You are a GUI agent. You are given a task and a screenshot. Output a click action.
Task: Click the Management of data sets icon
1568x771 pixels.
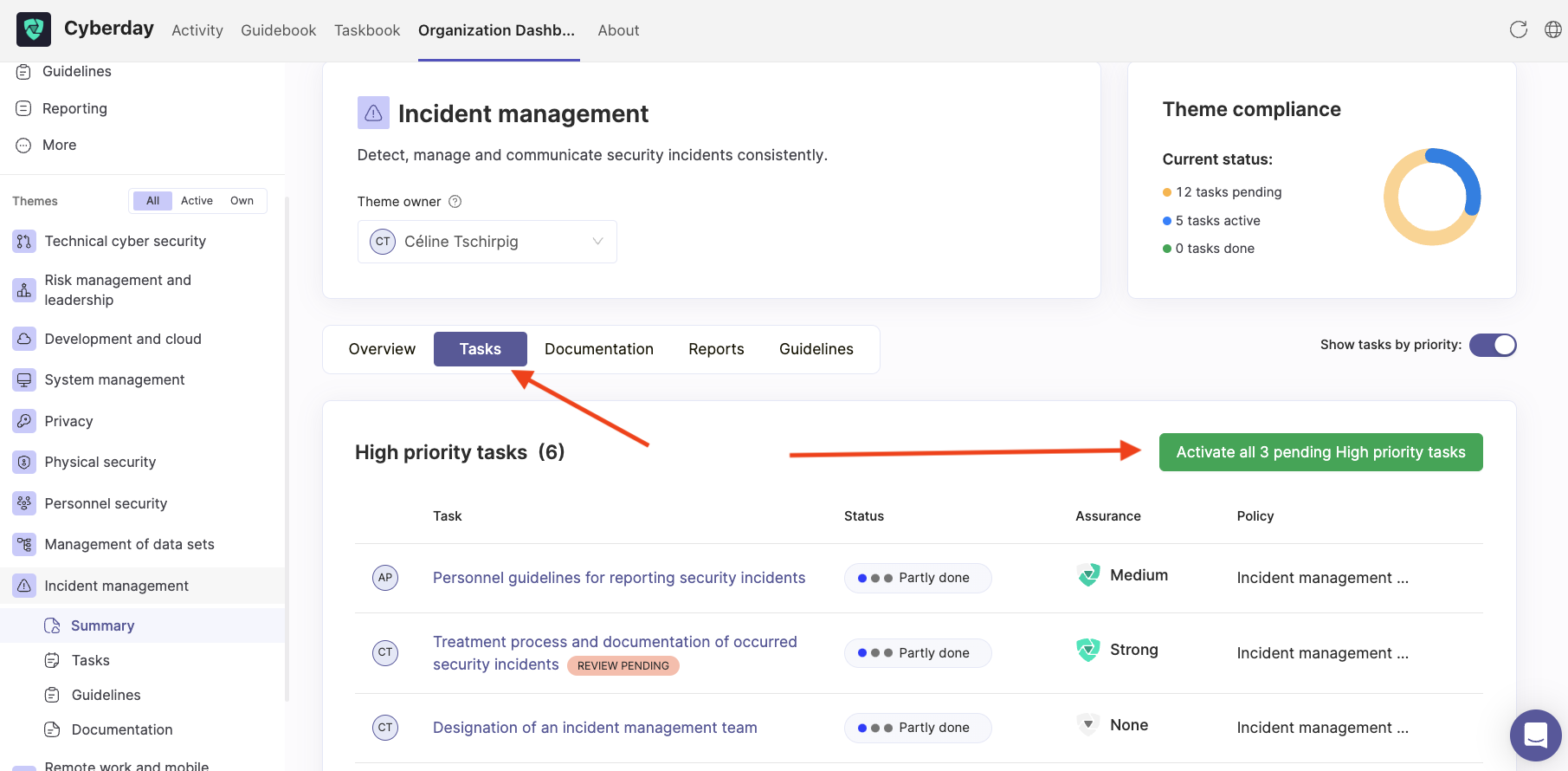pyautogui.click(x=24, y=544)
